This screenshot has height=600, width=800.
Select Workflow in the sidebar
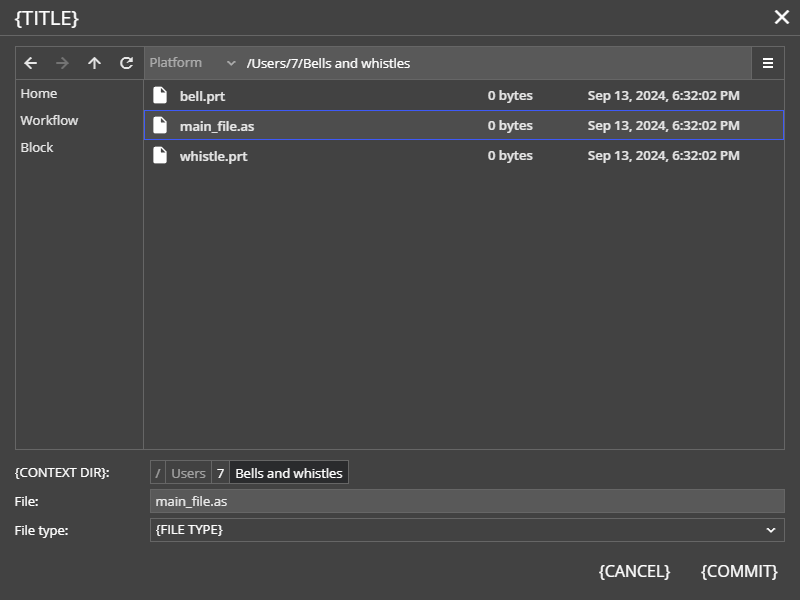[x=49, y=120]
